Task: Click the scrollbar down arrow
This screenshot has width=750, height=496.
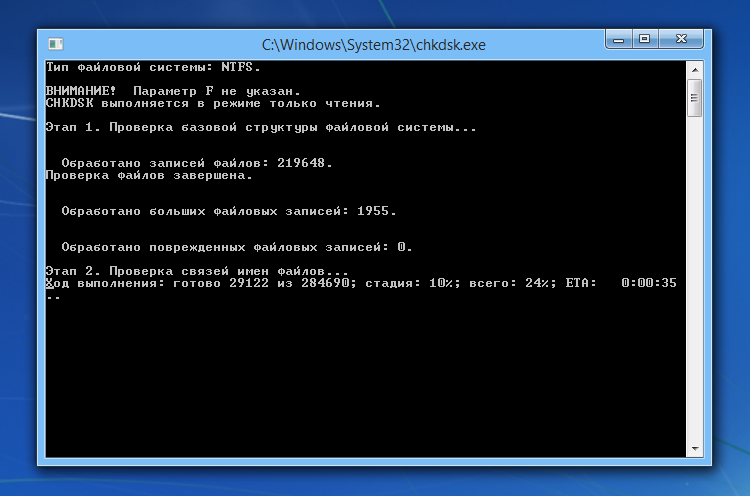Action: pos(695,449)
